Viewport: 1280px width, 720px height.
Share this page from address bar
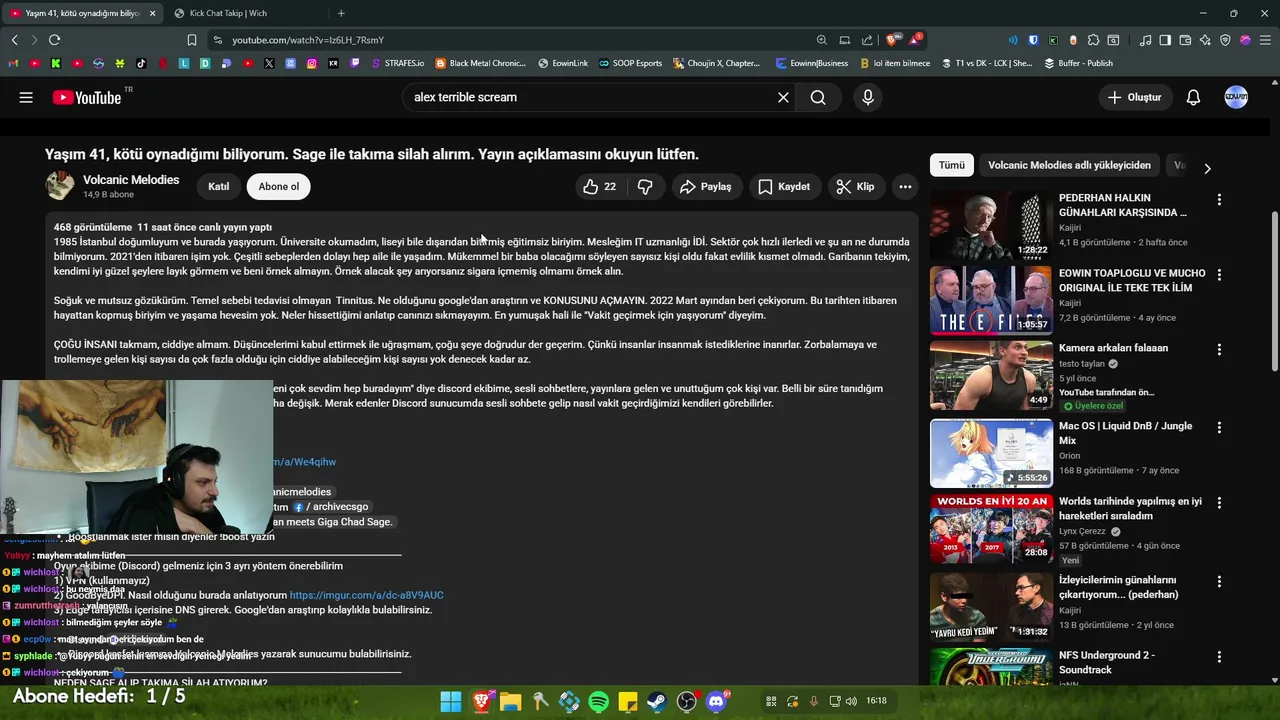[x=867, y=40]
